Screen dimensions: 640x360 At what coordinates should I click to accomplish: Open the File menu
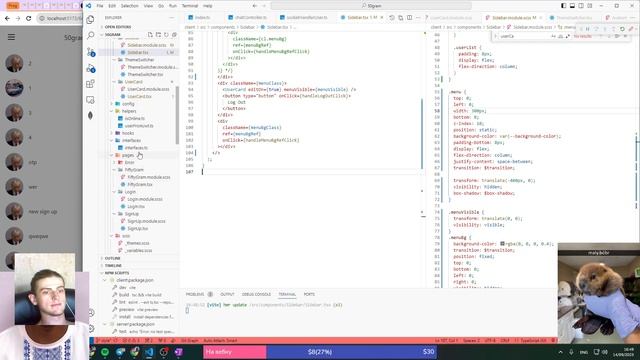tap(100, 6)
